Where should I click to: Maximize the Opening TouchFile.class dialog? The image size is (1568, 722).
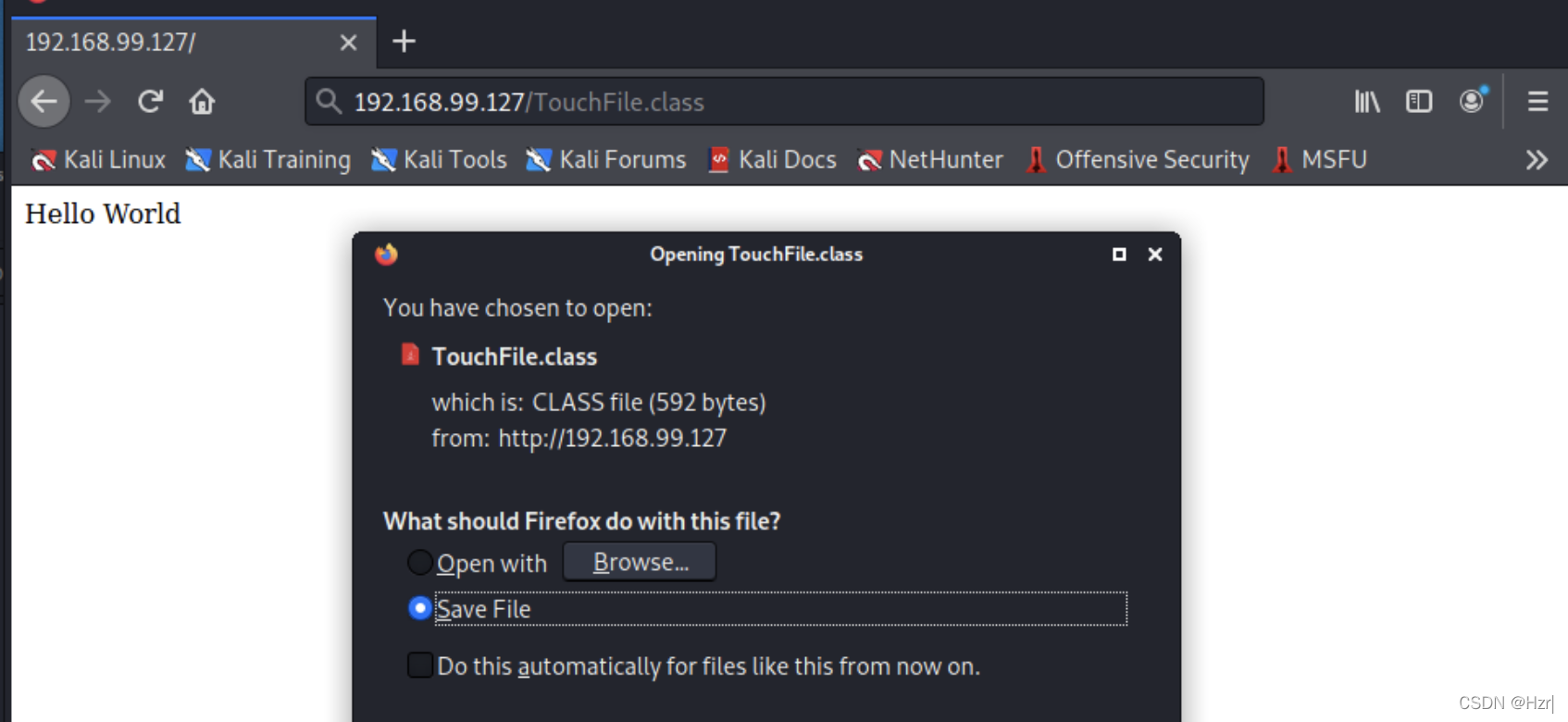pyautogui.click(x=1119, y=254)
